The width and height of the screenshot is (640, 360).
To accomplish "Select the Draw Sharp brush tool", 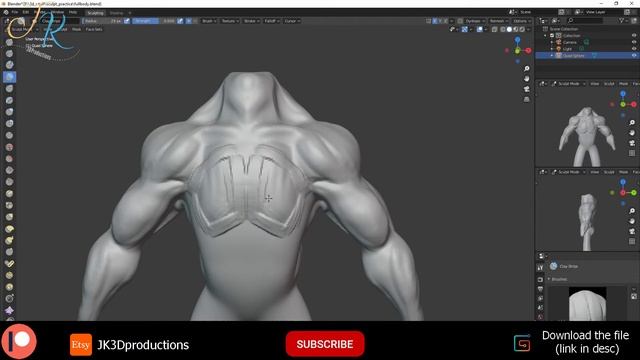I will pyautogui.click(x=9, y=53).
